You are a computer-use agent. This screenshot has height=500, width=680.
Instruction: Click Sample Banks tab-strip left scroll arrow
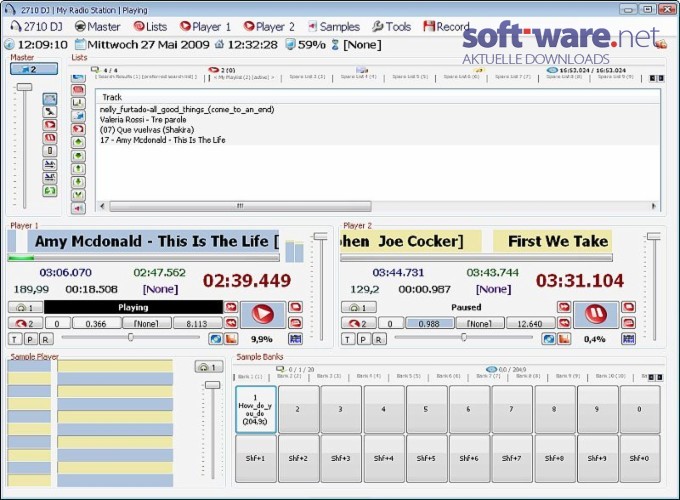(x=651, y=378)
